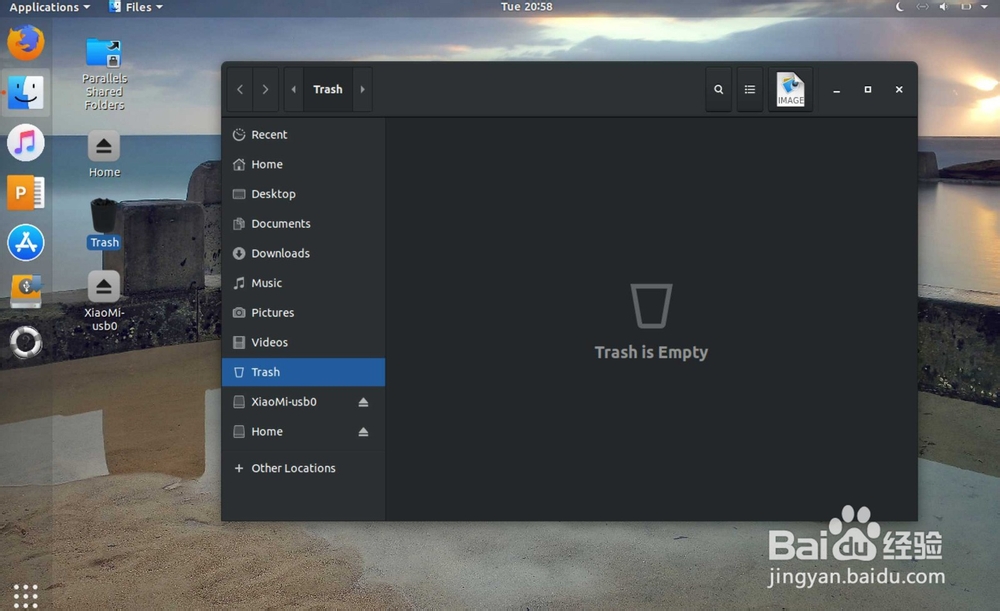Screen dimensions: 1000x611
Task: Click the search icon in Files toolbar
Action: [718, 89]
